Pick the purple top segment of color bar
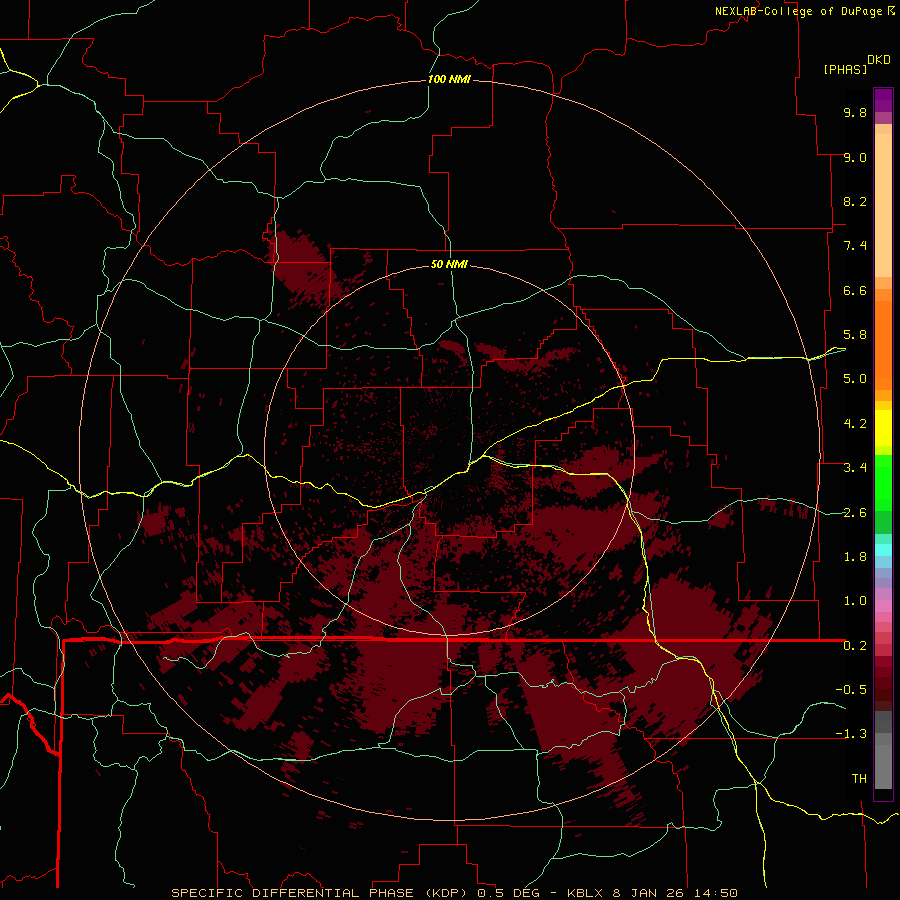 coord(883,100)
